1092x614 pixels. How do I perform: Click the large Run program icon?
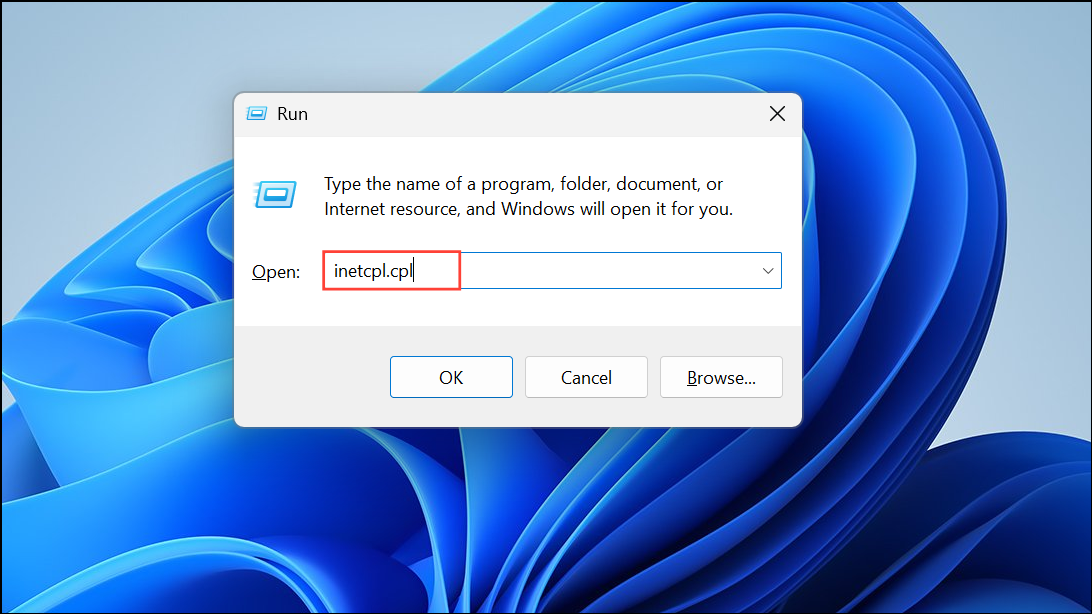pos(276,194)
